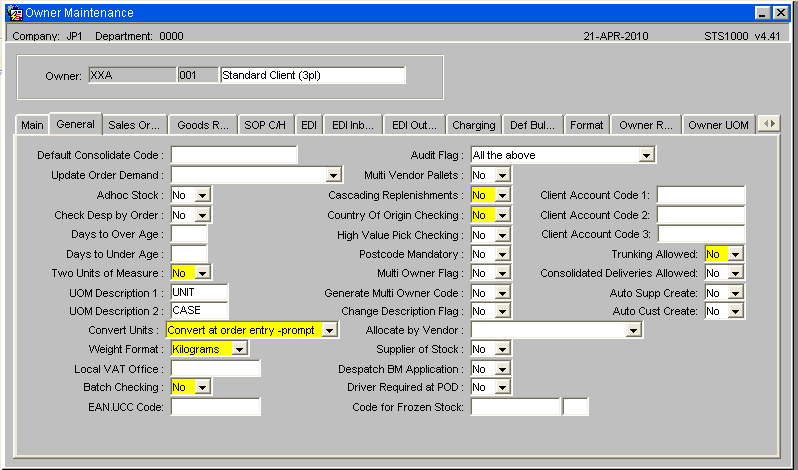Open the Goods R... tab
Screen dimensions: 798x470
click(203, 125)
